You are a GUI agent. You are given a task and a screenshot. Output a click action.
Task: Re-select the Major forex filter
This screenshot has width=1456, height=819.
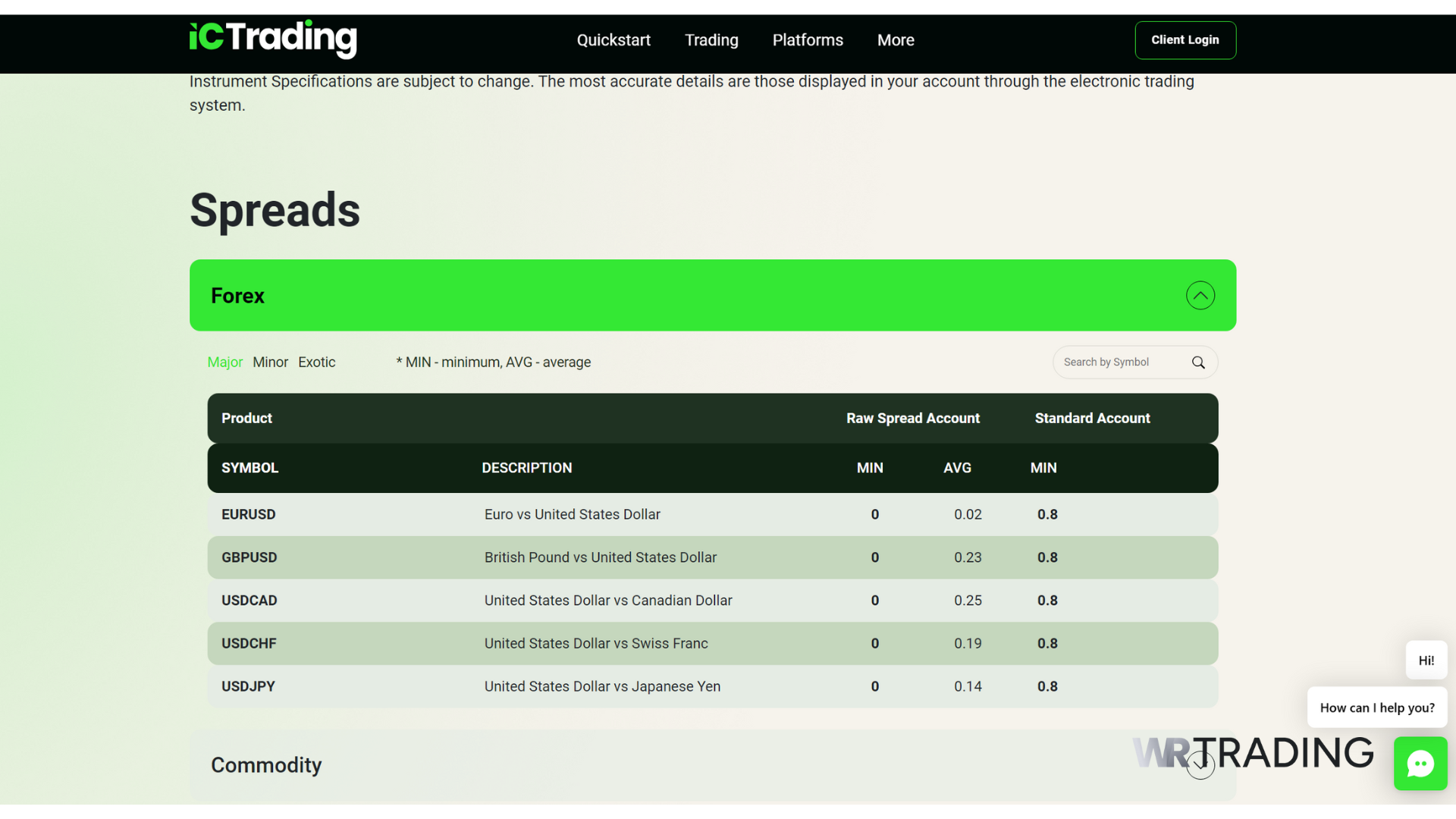point(224,362)
